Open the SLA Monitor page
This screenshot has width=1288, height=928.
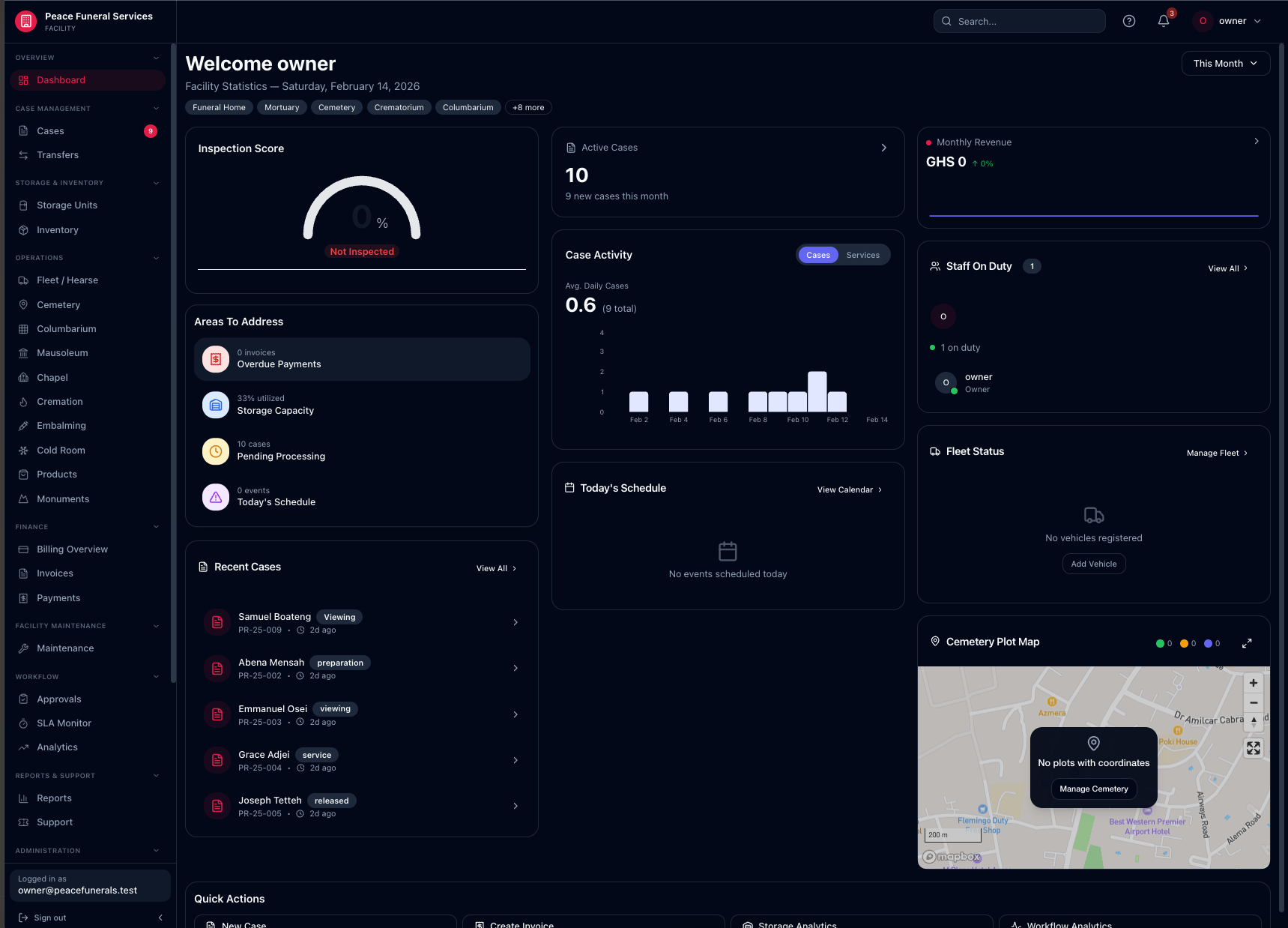point(63,723)
